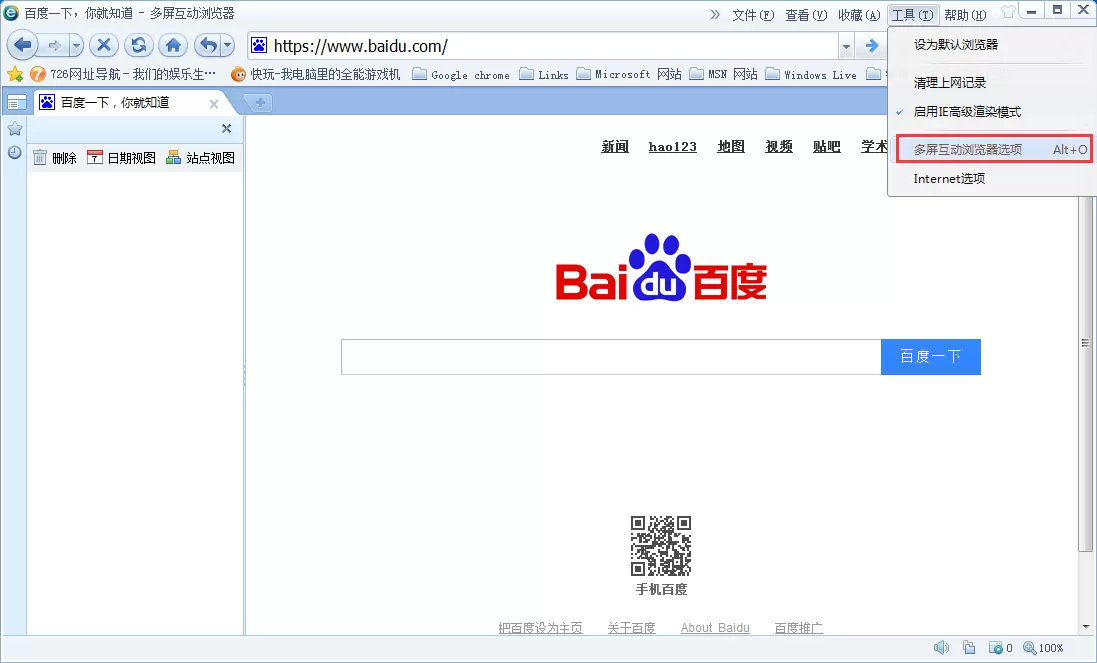Viewport: 1097px width, 663px height.
Task: Go to homepage with the Home icon
Action: (x=174, y=46)
